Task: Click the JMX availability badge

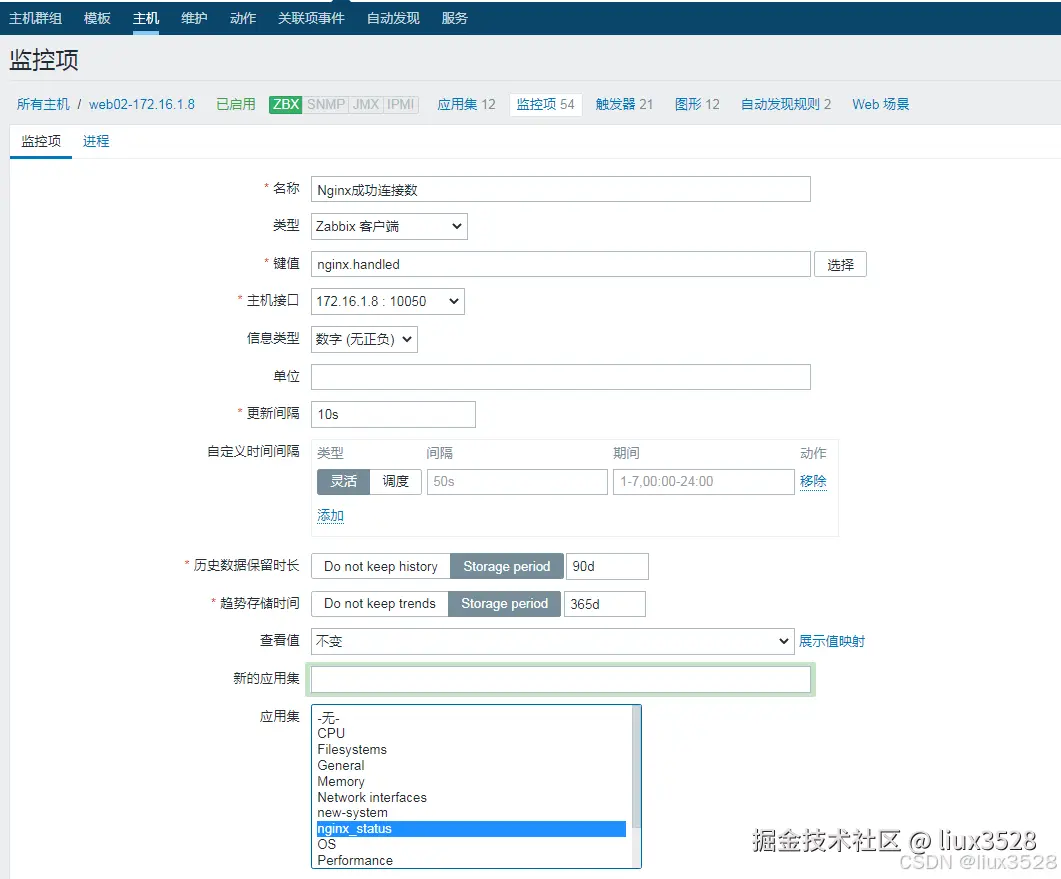Action: coord(366,104)
